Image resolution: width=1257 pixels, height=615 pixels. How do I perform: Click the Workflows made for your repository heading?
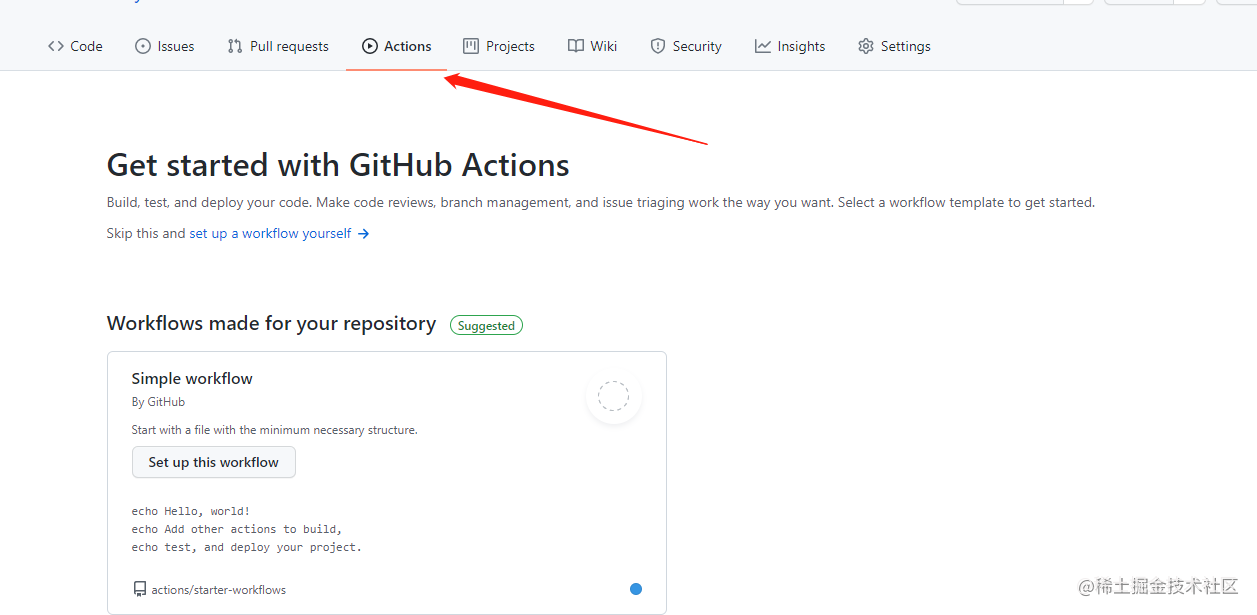coord(271,324)
